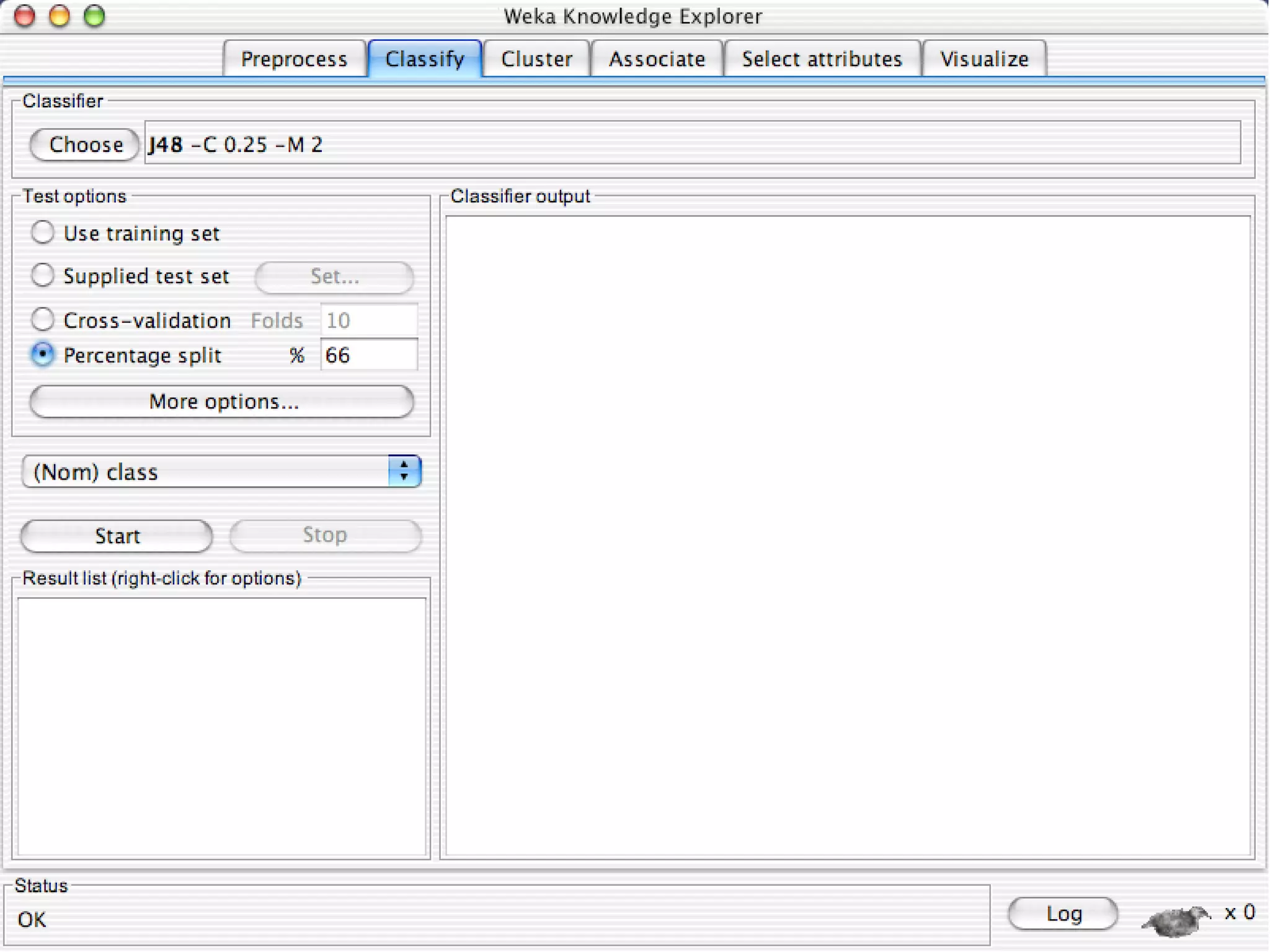Click the class dropdown stepper arrows

pyautogui.click(x=404, y=471)
